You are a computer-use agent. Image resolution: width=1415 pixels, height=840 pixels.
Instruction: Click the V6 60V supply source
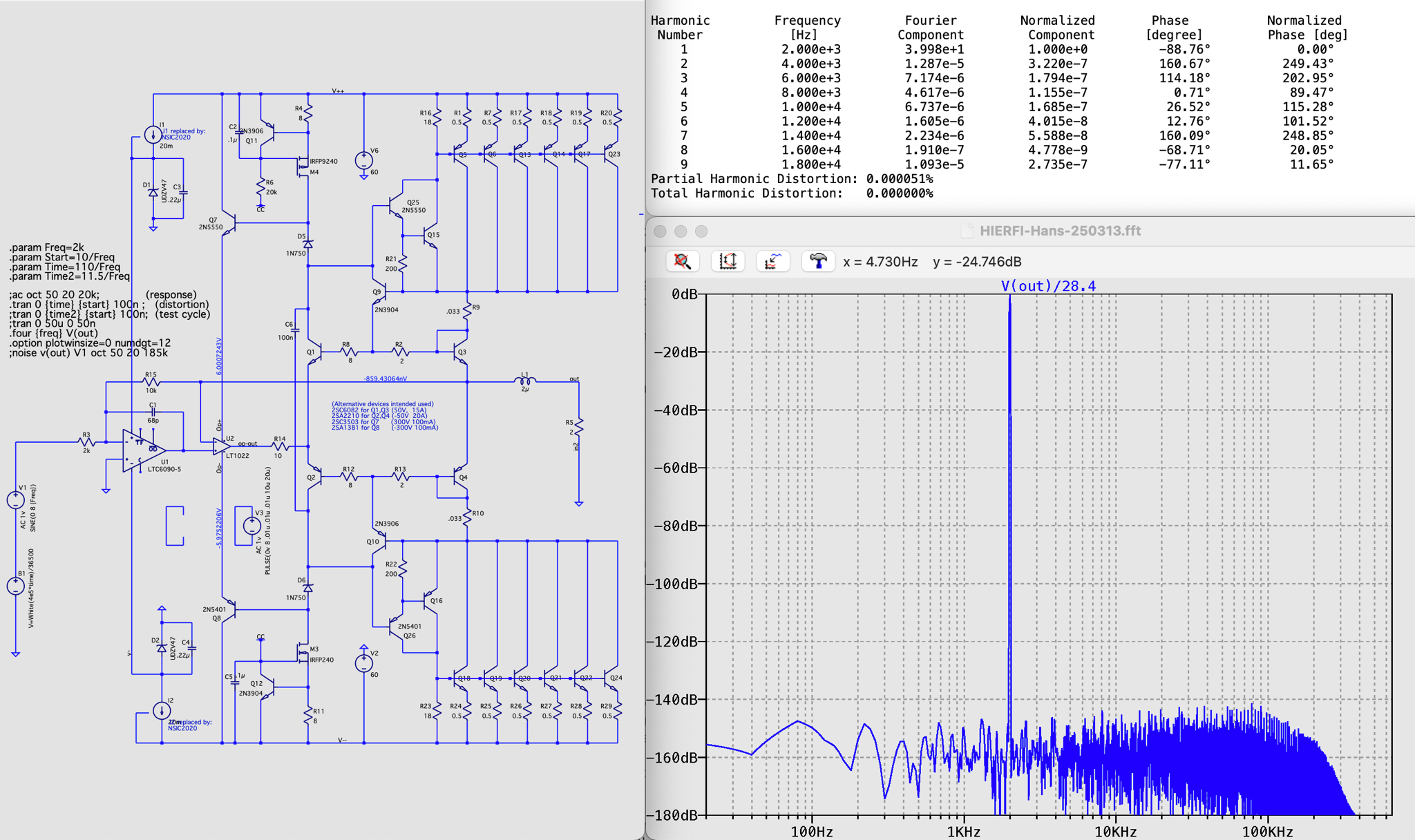click(x=363, y=160)
